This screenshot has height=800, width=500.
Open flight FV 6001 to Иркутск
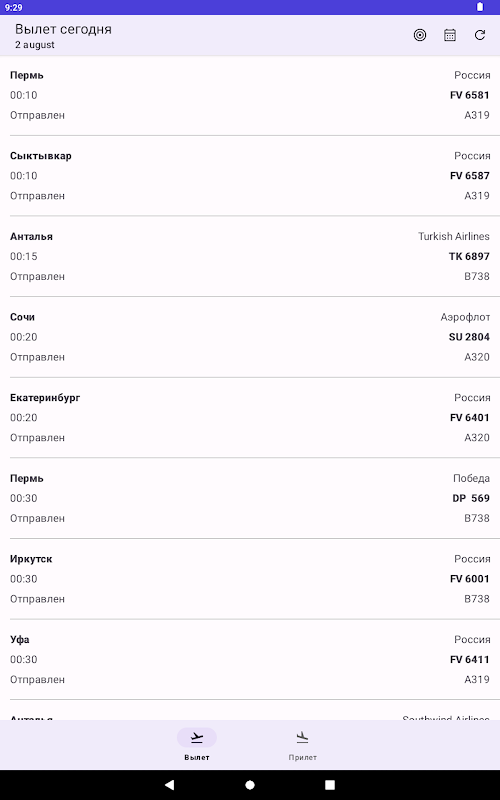(250, 579)
